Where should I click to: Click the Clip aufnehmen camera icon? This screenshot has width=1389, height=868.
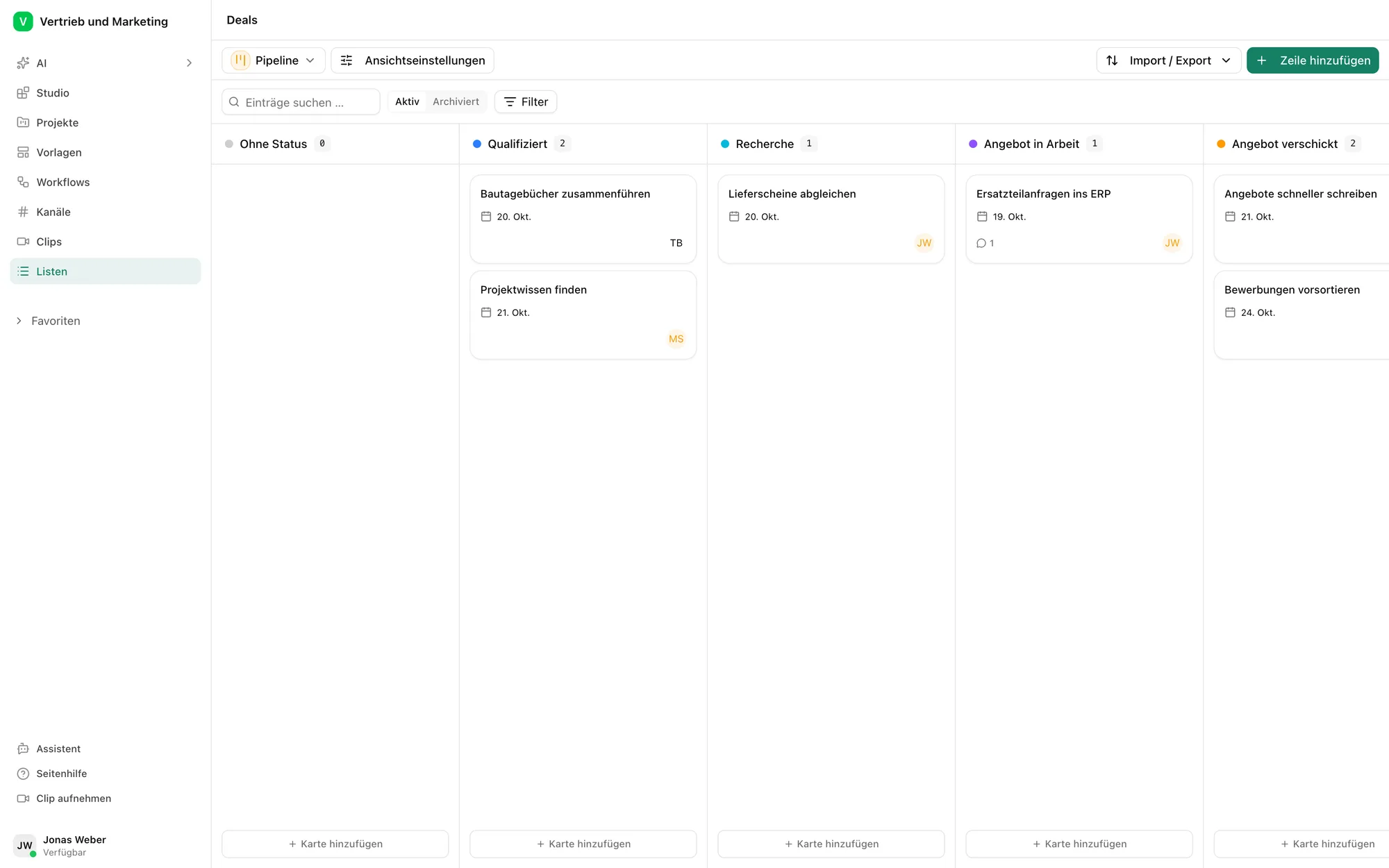coord(23,799)
